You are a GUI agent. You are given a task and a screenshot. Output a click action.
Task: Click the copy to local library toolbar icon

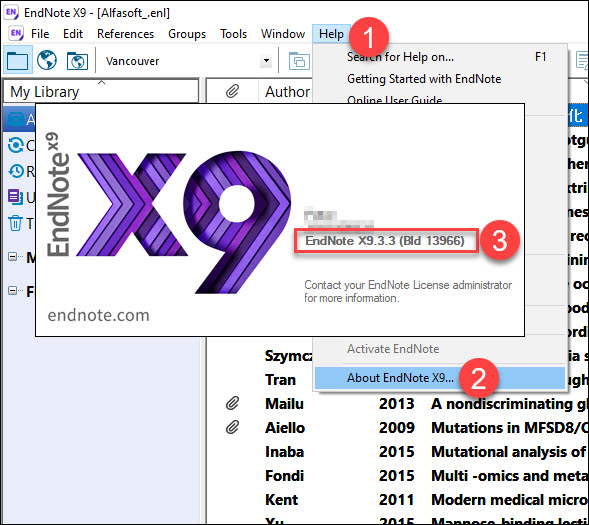click(x=299, y=61)
